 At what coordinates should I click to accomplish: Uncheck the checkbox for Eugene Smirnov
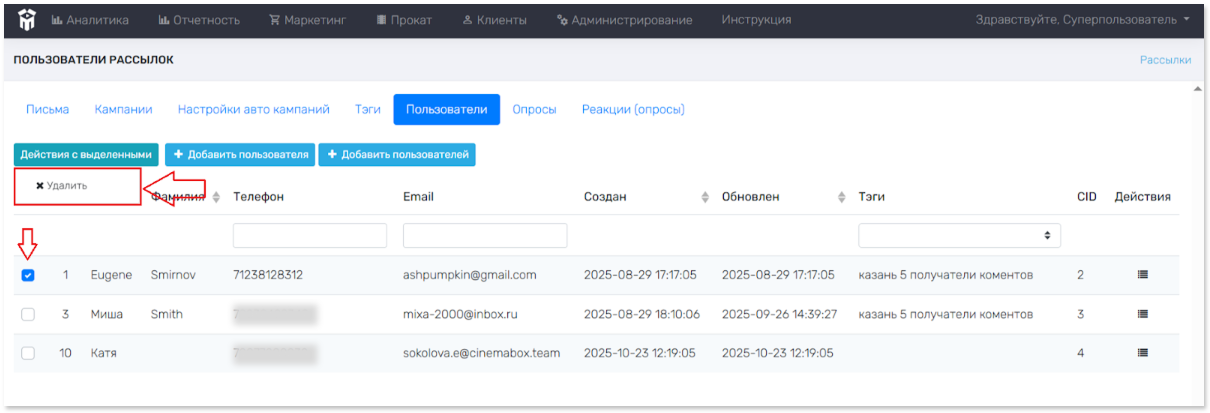[28, 275]
